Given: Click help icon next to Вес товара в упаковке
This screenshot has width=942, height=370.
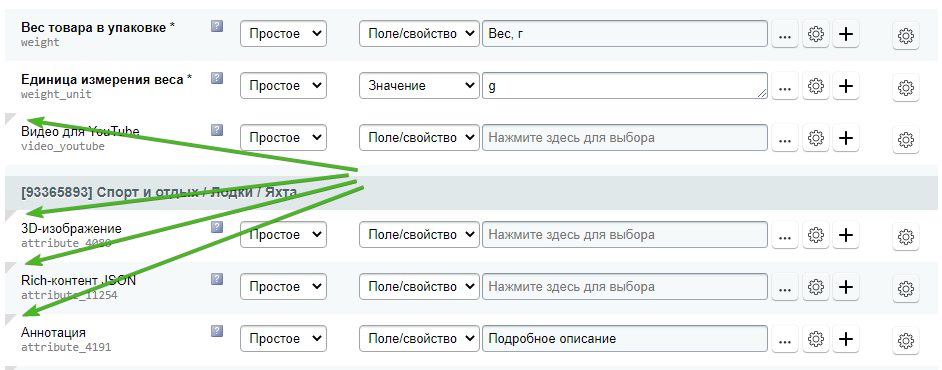Looking at the screenshot, I should pos(217,26).
